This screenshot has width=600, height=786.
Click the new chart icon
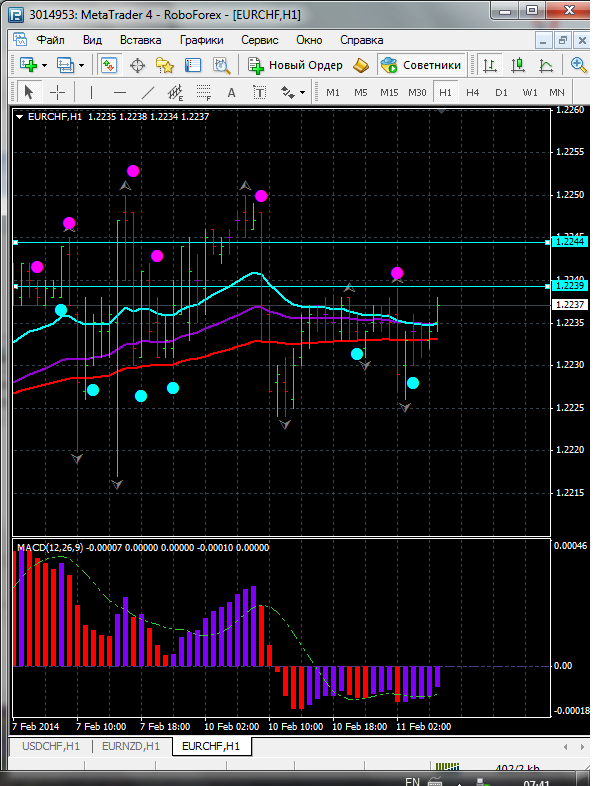27,65
